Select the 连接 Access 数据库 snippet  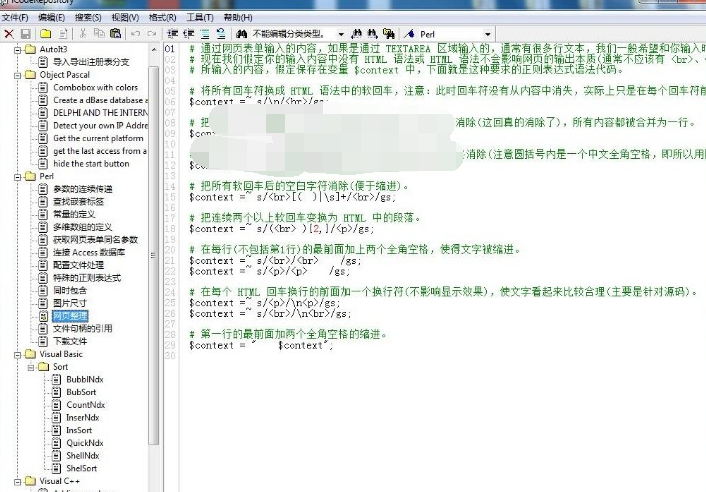[89, 252]
